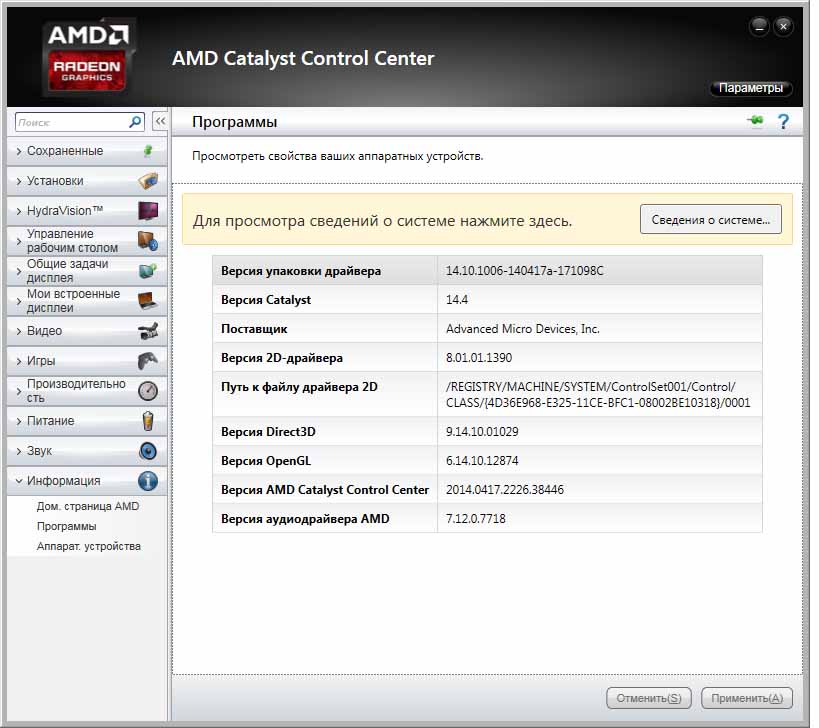Click the 2D driver version 8.01.01.1390
The height and width of the screenshot is (728, 819).
pyautogui.click(x=478, y=358)
